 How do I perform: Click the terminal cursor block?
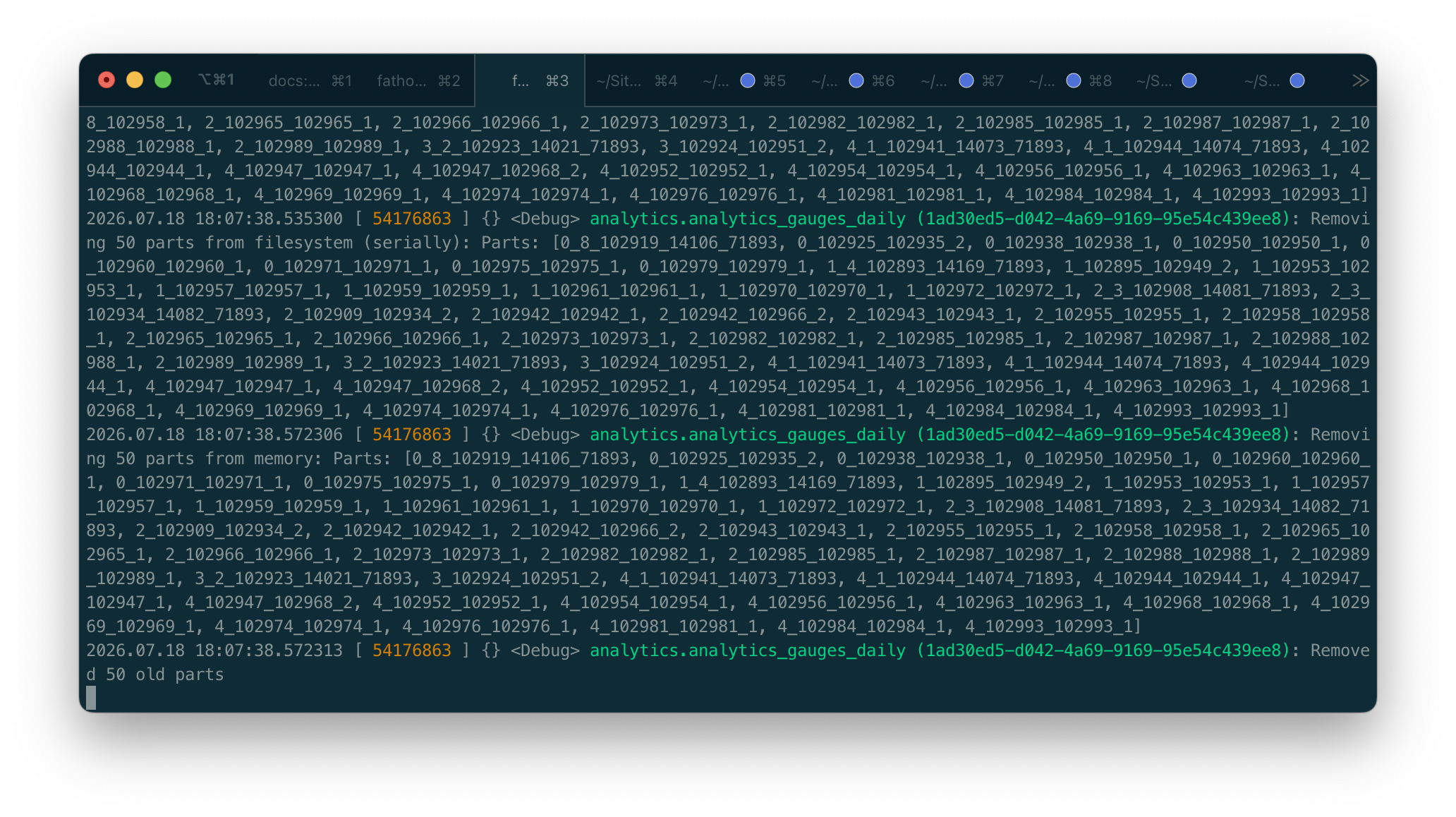click(91, 698)
